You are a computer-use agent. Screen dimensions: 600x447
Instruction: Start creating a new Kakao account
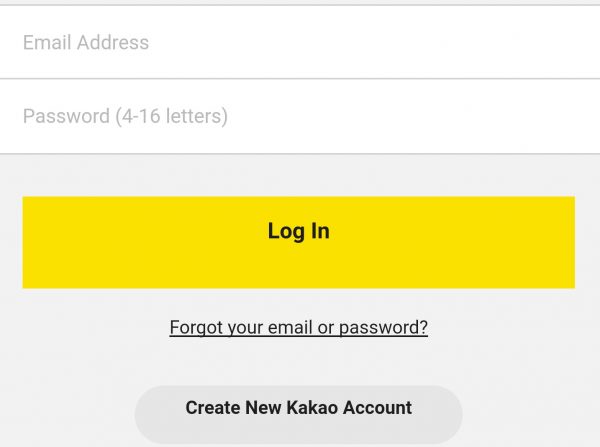[298, 408]
